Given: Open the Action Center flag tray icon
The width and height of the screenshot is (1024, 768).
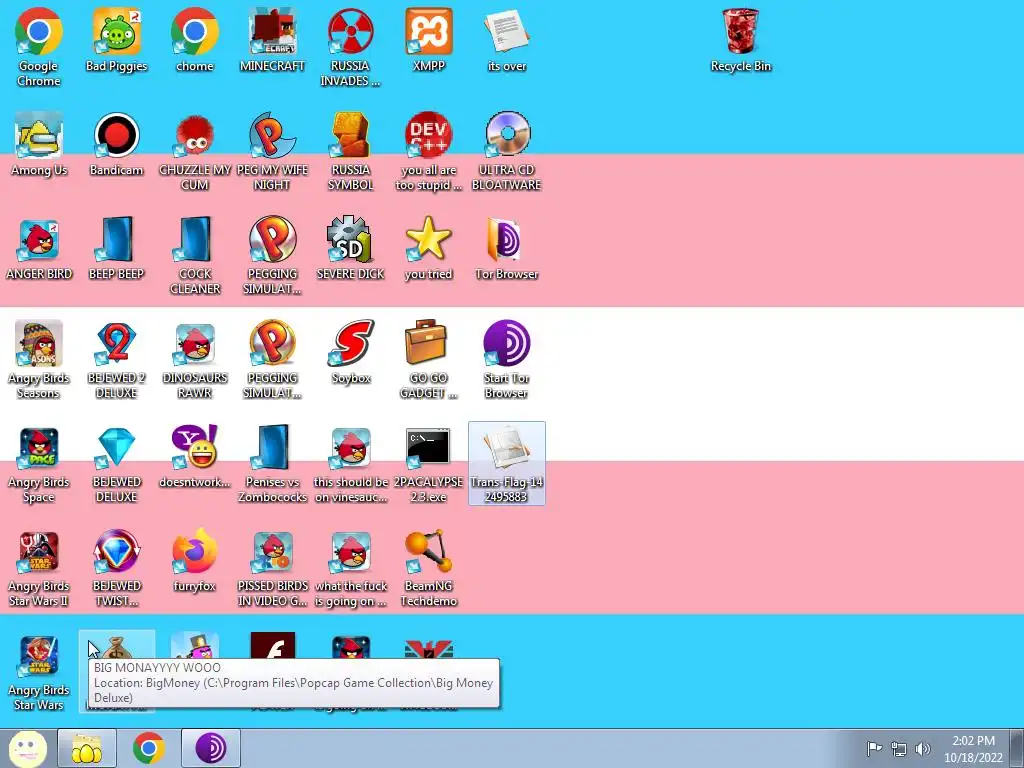Looking at the screenshot, I should pos(874,748).
